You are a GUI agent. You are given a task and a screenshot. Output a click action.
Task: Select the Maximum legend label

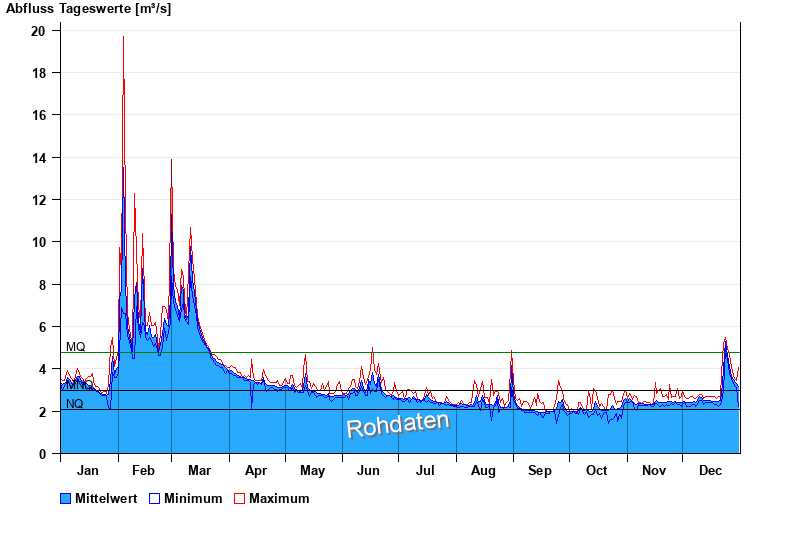(x=279, y=499)
